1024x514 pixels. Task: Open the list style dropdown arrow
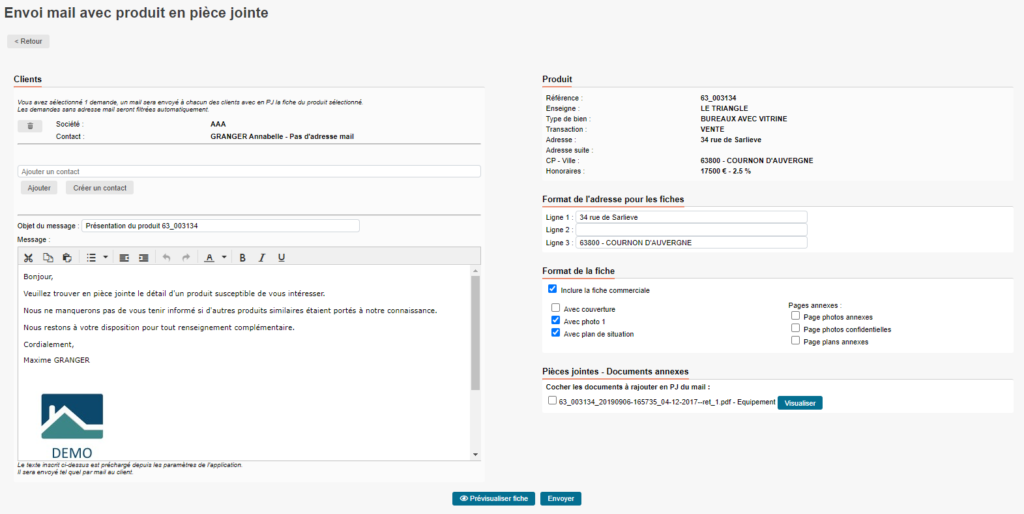[105, 257]
